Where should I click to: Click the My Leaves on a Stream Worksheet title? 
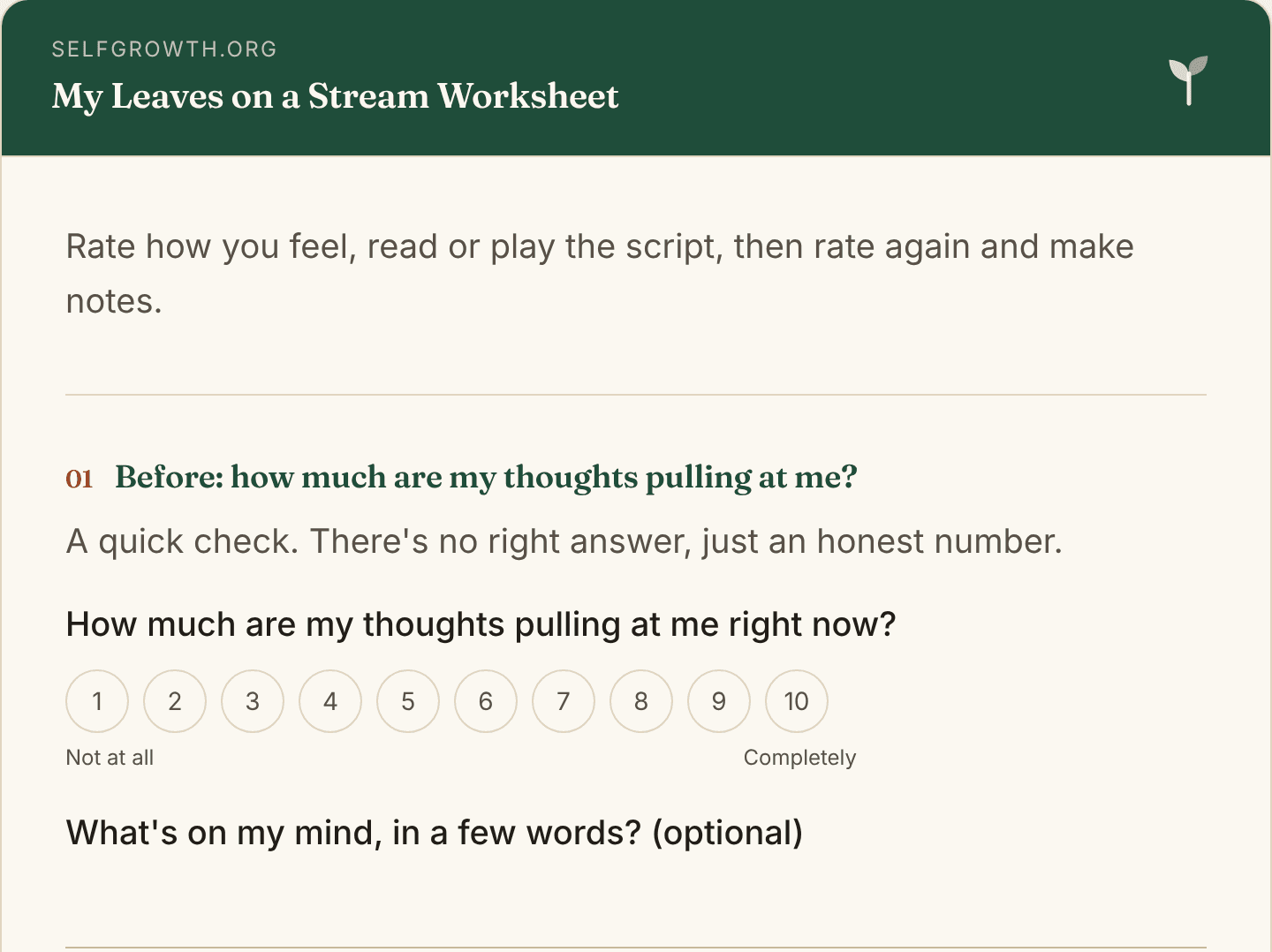[x=336, y=96]
